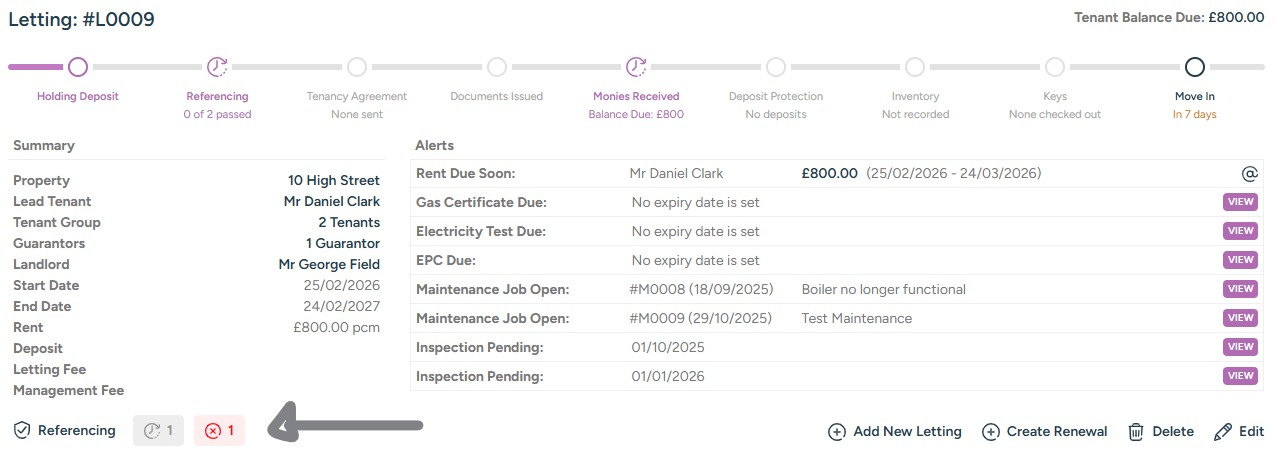Screen dimensions: 1278x455
Task: View the 01/01/2026 pending inspection
Action: point(1240,376)
